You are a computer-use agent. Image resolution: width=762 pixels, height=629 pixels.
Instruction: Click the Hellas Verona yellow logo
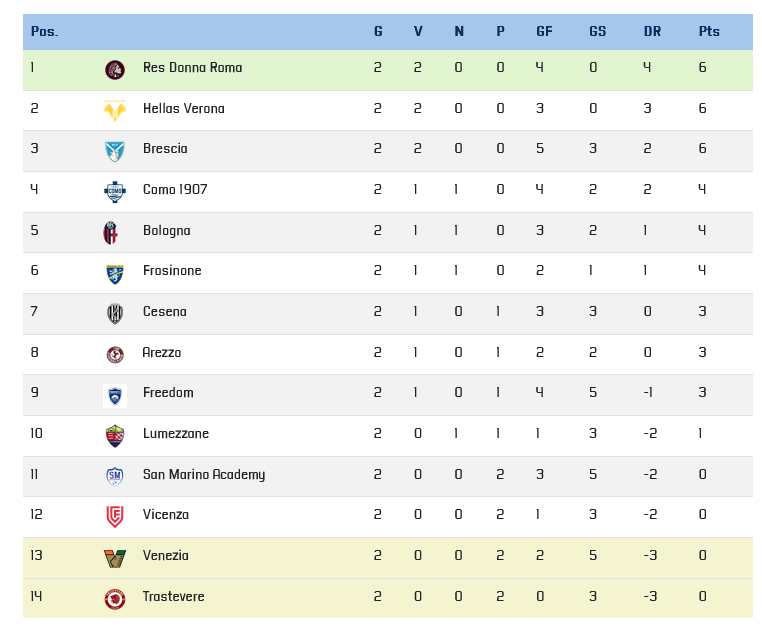115,110
